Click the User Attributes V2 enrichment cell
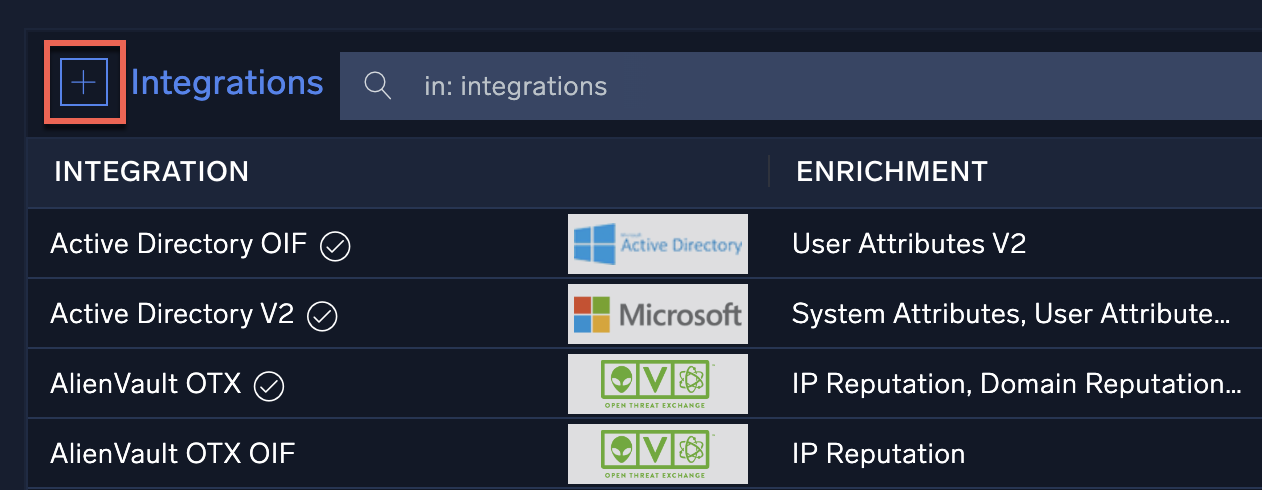 click(908, 244)
